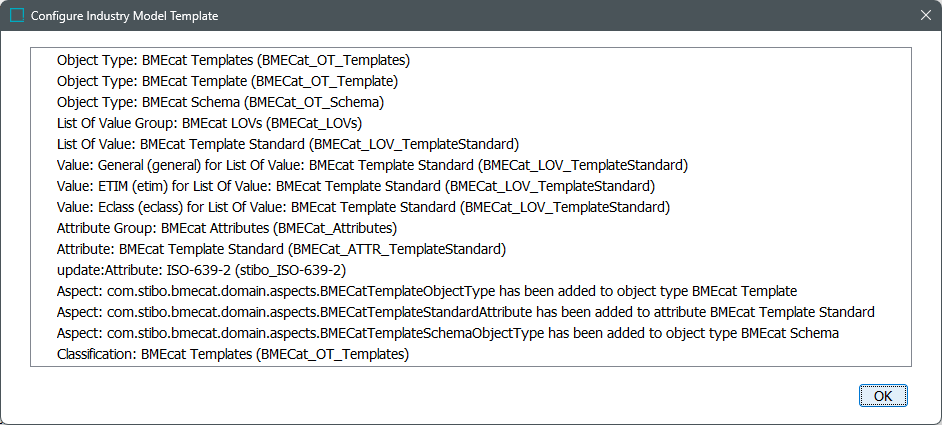Select Attribute: BMEcat Template Standard line
This screenshot has height=425, width=942.
point(282,249)
